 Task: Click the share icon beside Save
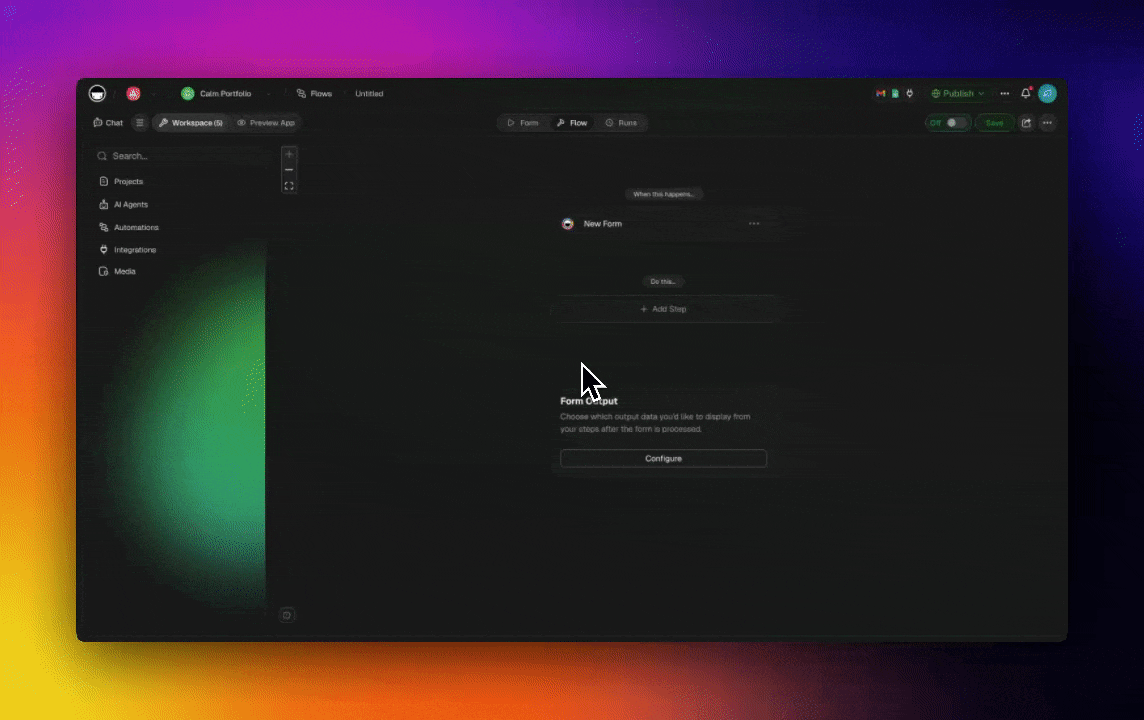(x=1025, y=123)
